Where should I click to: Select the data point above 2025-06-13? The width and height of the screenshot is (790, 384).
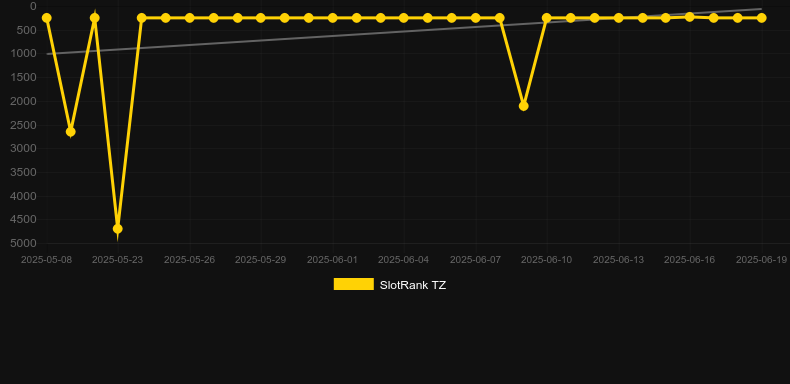tap(619, 18)
